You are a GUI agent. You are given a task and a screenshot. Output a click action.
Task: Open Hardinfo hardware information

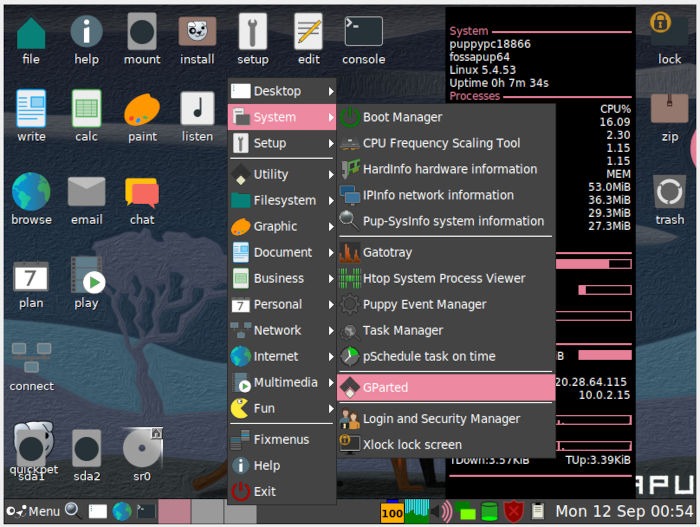(446, 169)
